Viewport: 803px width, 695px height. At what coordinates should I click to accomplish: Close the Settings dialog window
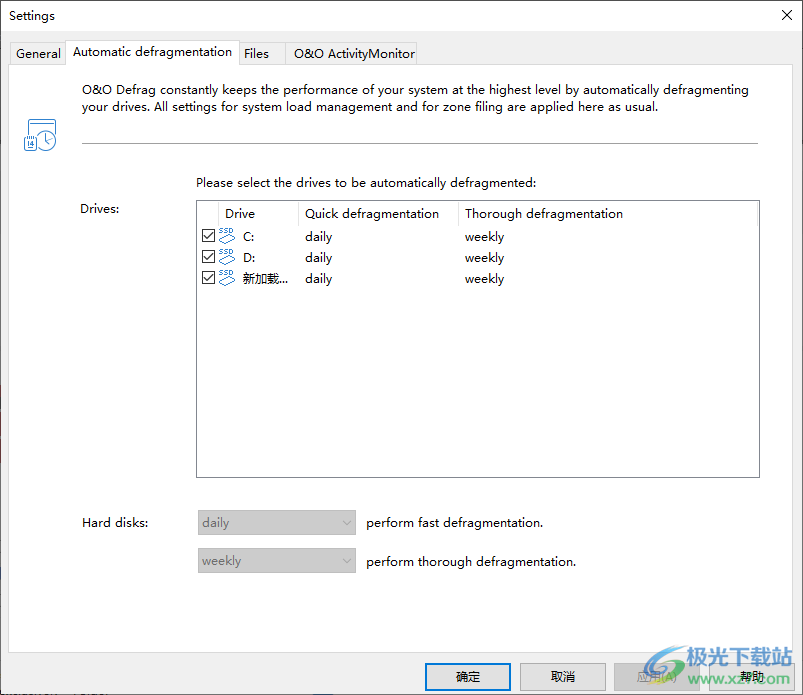point(786,15)
